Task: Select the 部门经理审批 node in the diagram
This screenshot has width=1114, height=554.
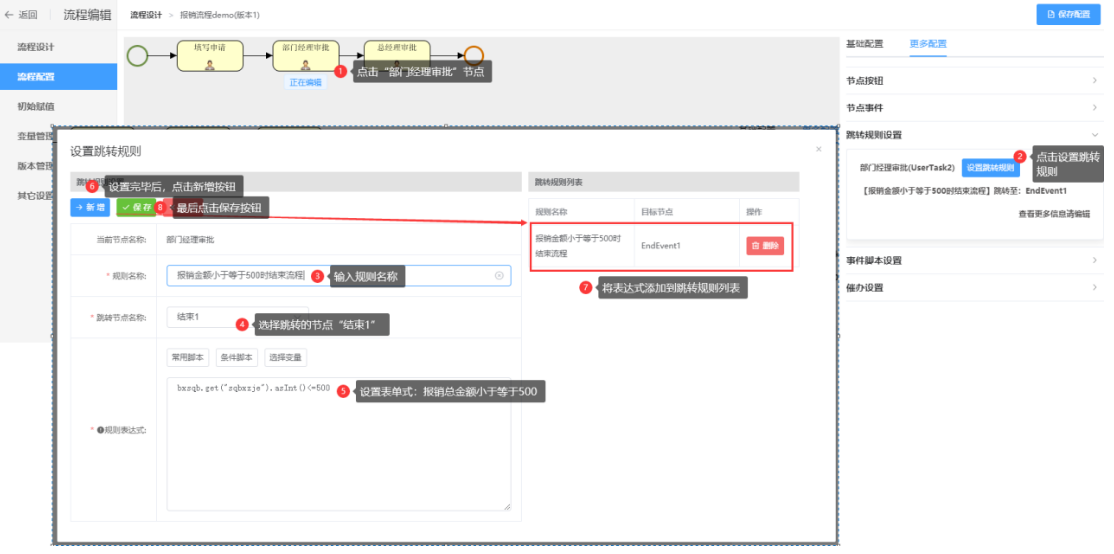Action: [x=305, y=55]
